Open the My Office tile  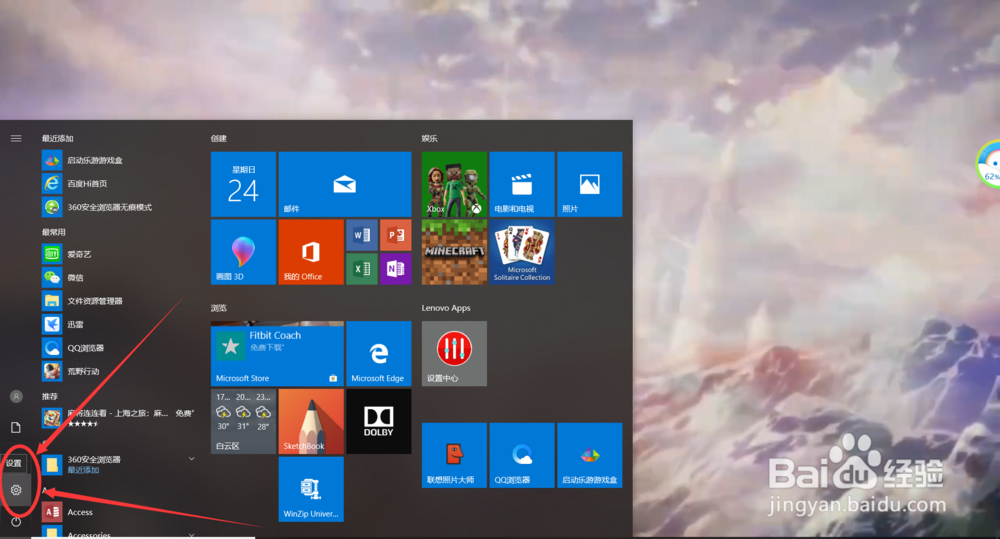311,252
